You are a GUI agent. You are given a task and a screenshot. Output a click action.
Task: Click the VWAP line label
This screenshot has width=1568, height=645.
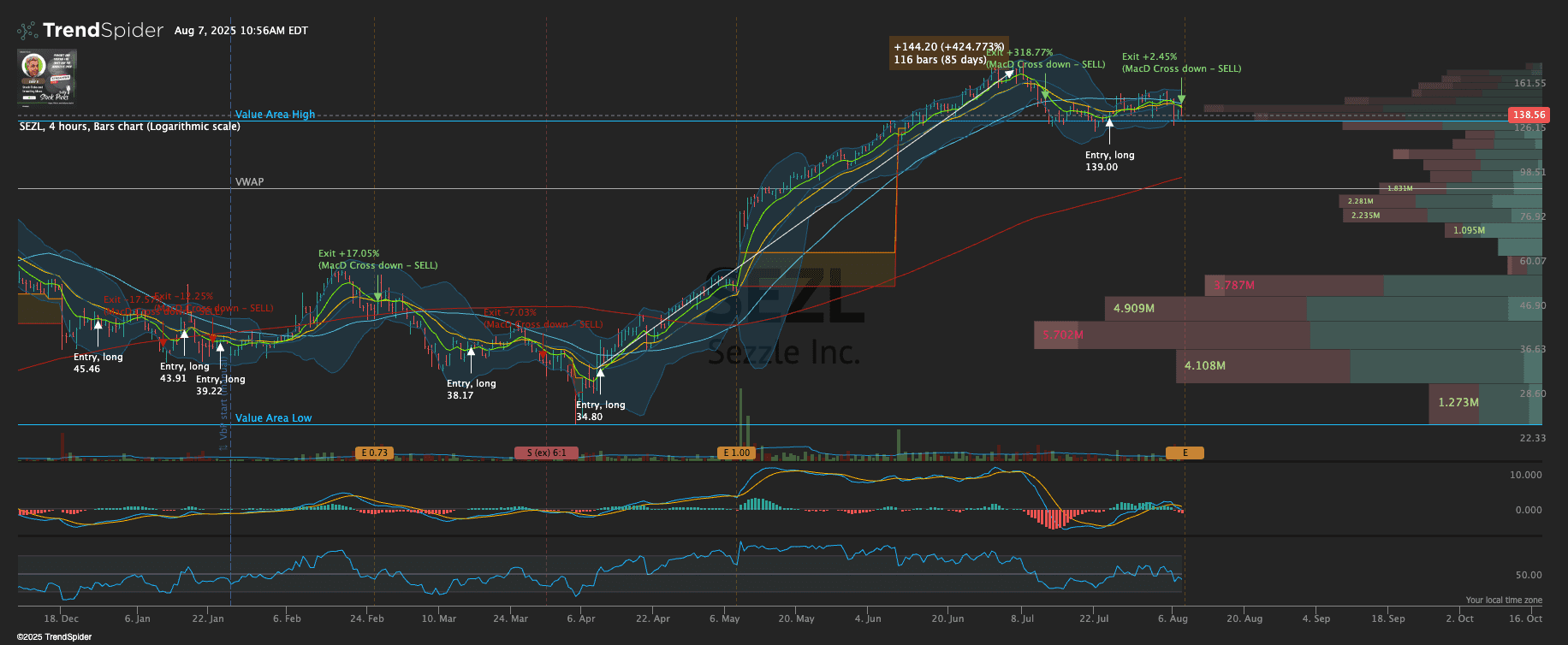[250, 182]
